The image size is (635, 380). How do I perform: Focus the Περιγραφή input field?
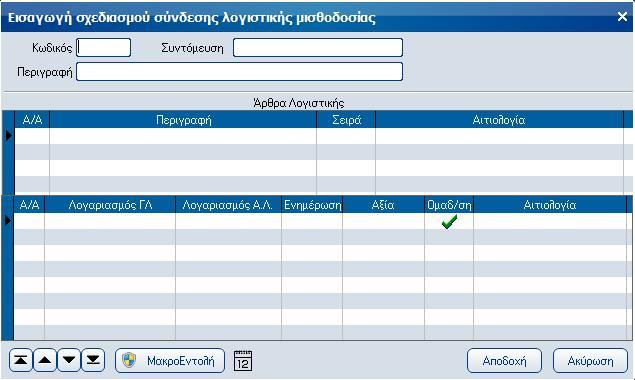[239, 72]
